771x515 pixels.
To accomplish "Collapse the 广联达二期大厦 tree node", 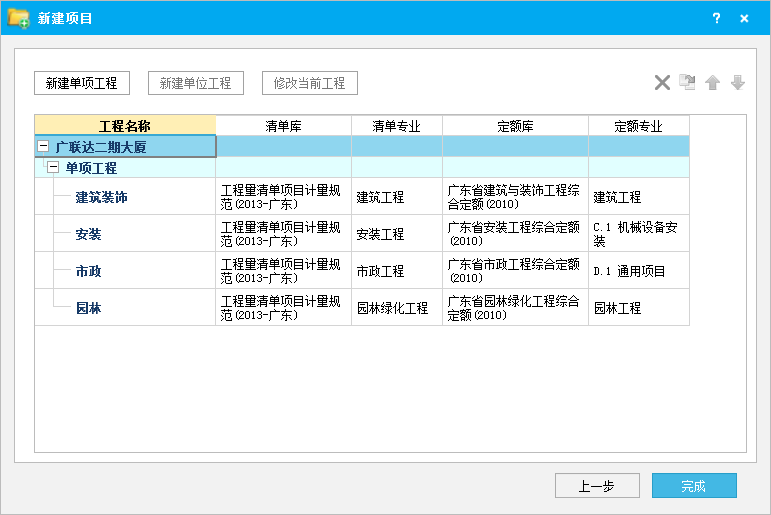I will click(43, 147).
